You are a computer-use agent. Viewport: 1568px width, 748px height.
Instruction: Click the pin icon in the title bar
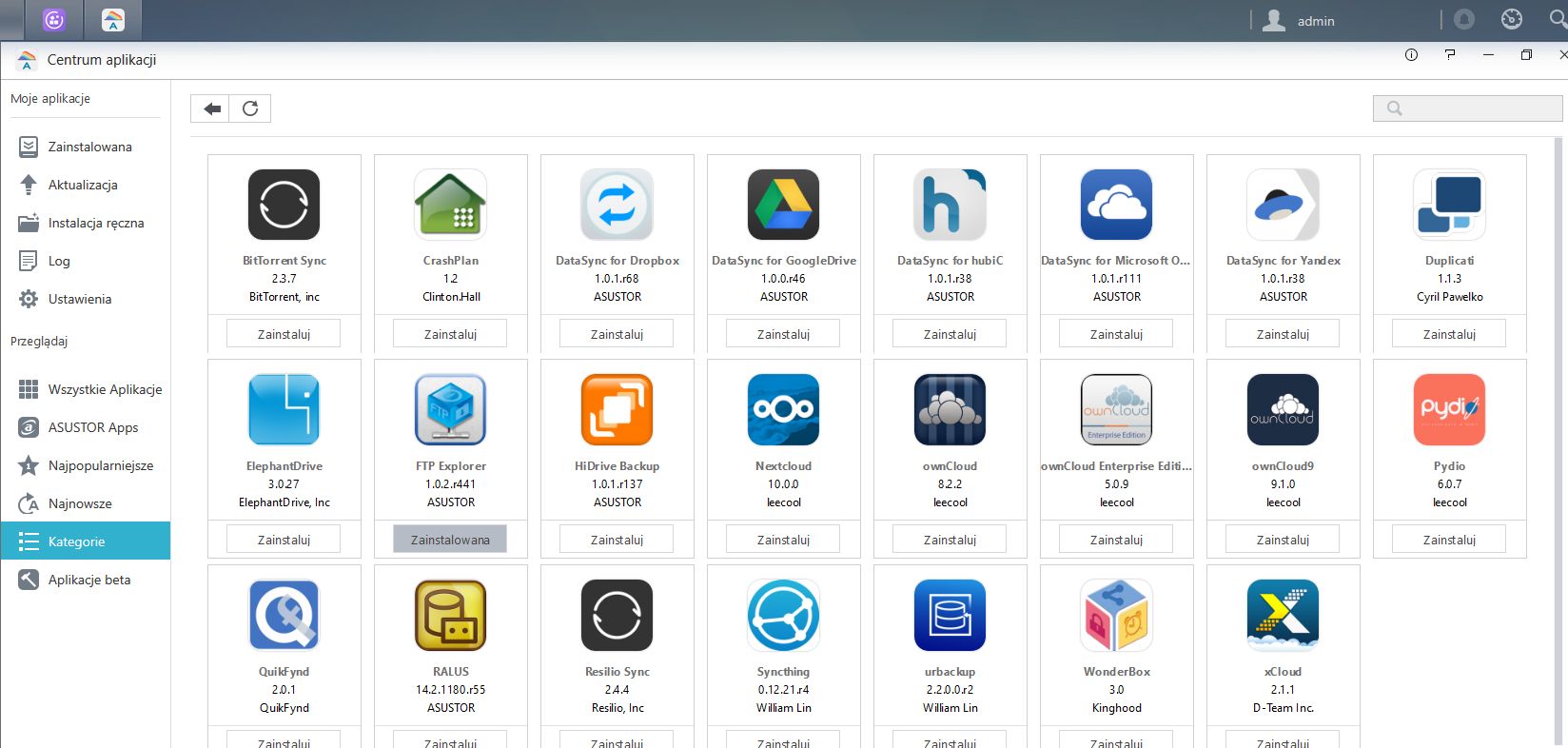click(x=1450, y=55)
